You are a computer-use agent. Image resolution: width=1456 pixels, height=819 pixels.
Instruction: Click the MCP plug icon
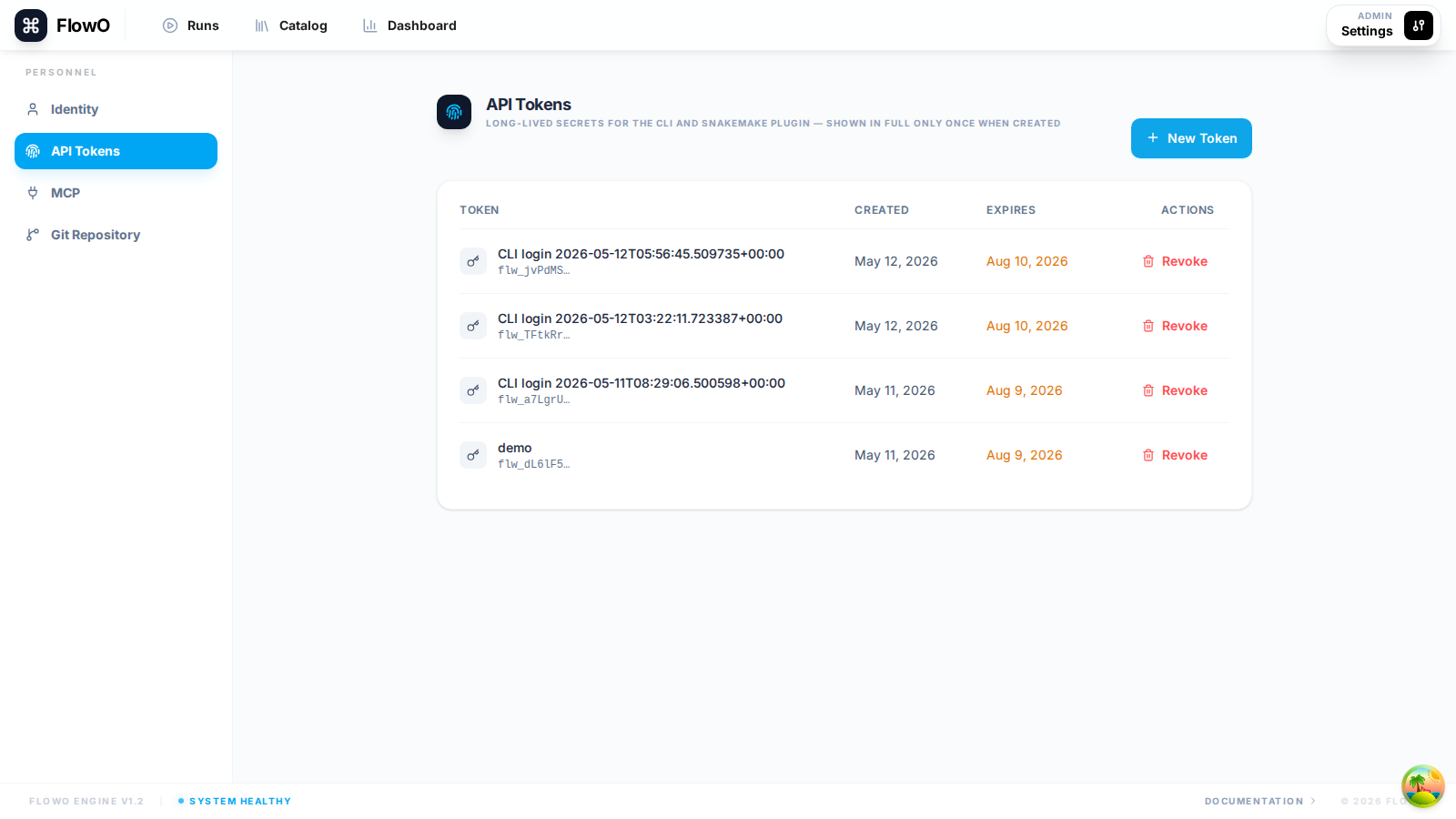(33, 193)
